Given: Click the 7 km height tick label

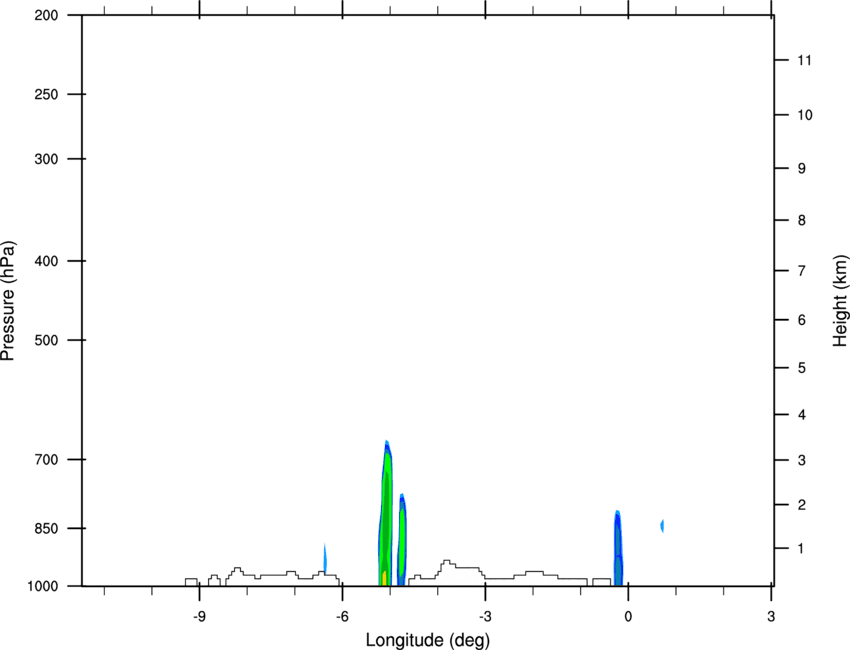Looking at the screenshot, I should tap(802, 271).
